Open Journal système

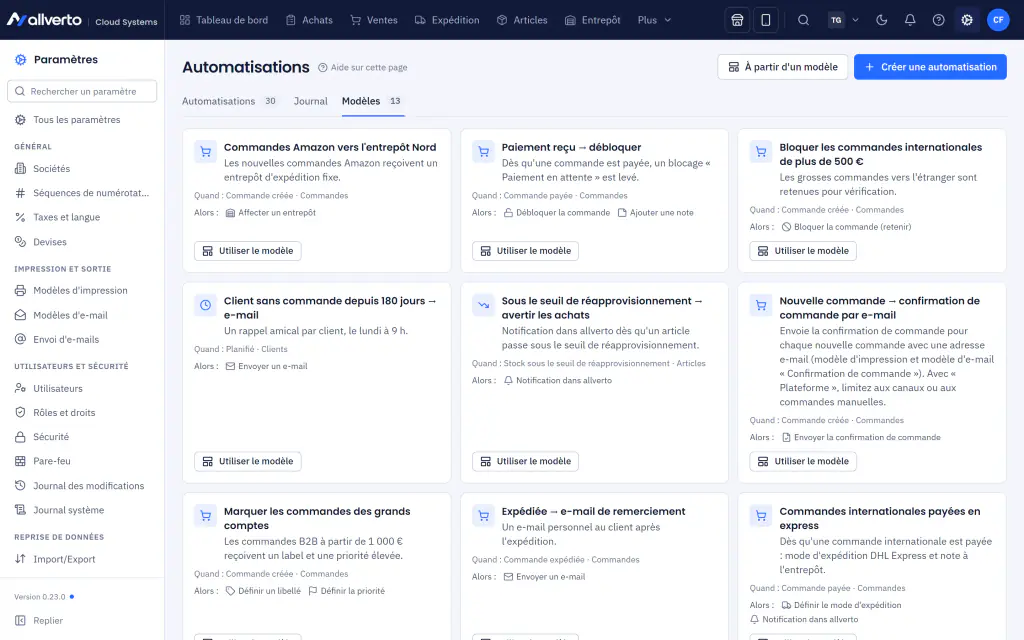(69, 510)
